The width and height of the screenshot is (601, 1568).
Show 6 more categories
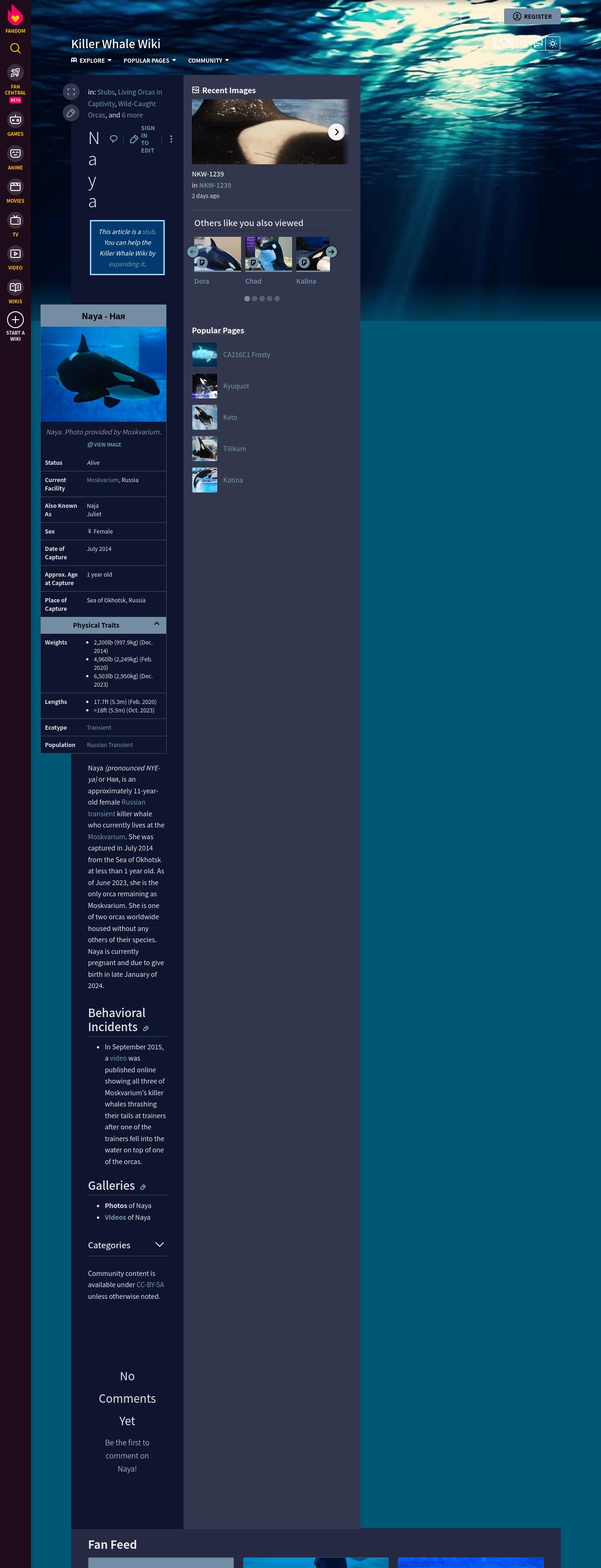point(132,115)
